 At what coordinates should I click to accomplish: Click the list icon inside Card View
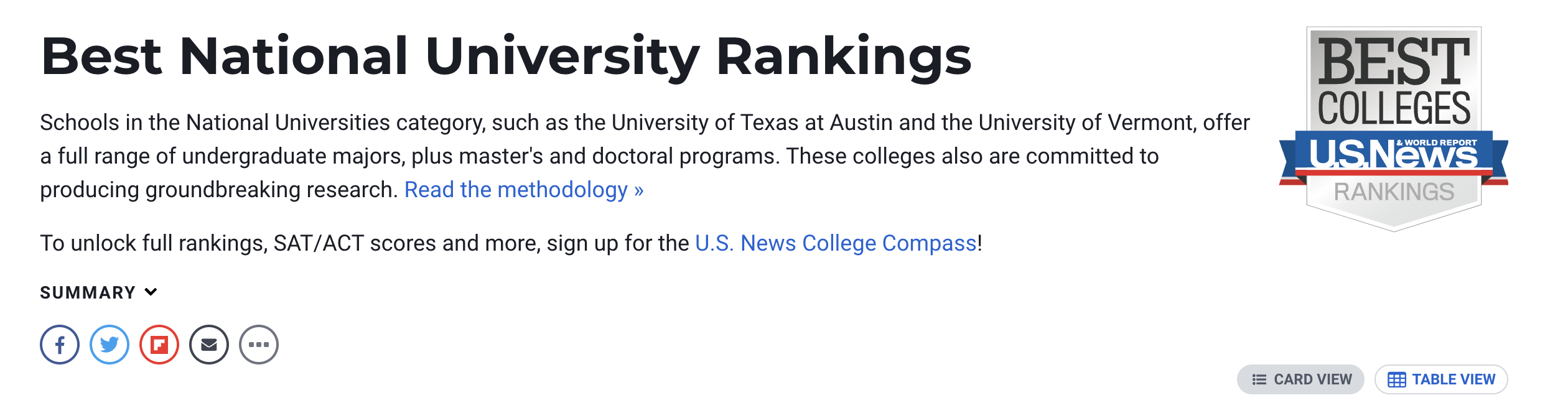click(x=1259, y=379)
